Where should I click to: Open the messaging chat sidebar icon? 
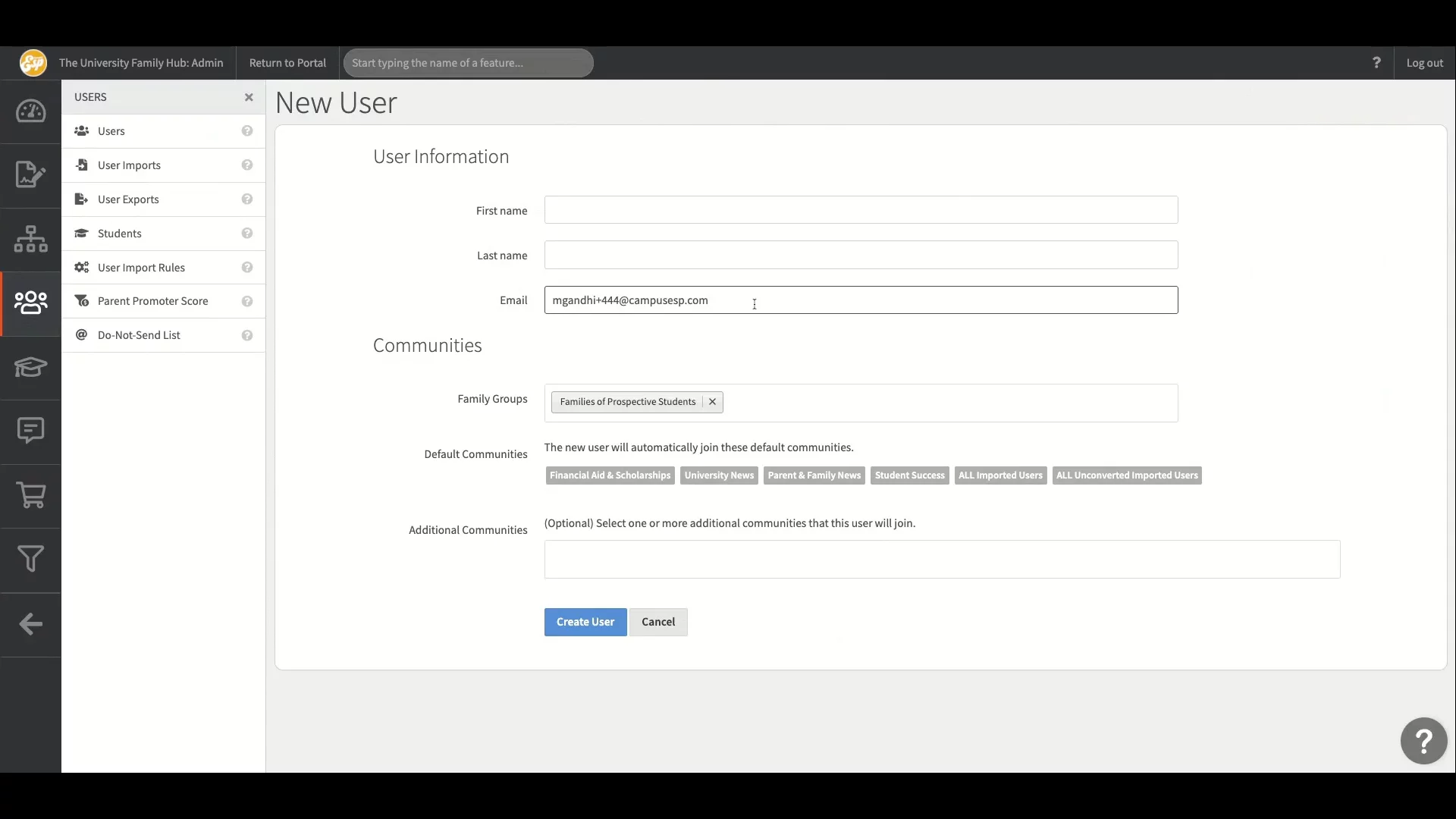pyautogui.click(x=30, y=431)
